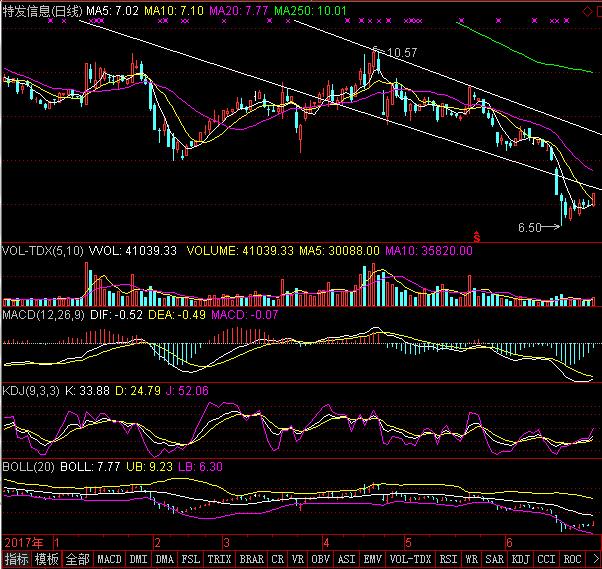Screen dimensions: 602x569
Task: Click the MACD(12,26,9) panel title
Action: [43, 315]
